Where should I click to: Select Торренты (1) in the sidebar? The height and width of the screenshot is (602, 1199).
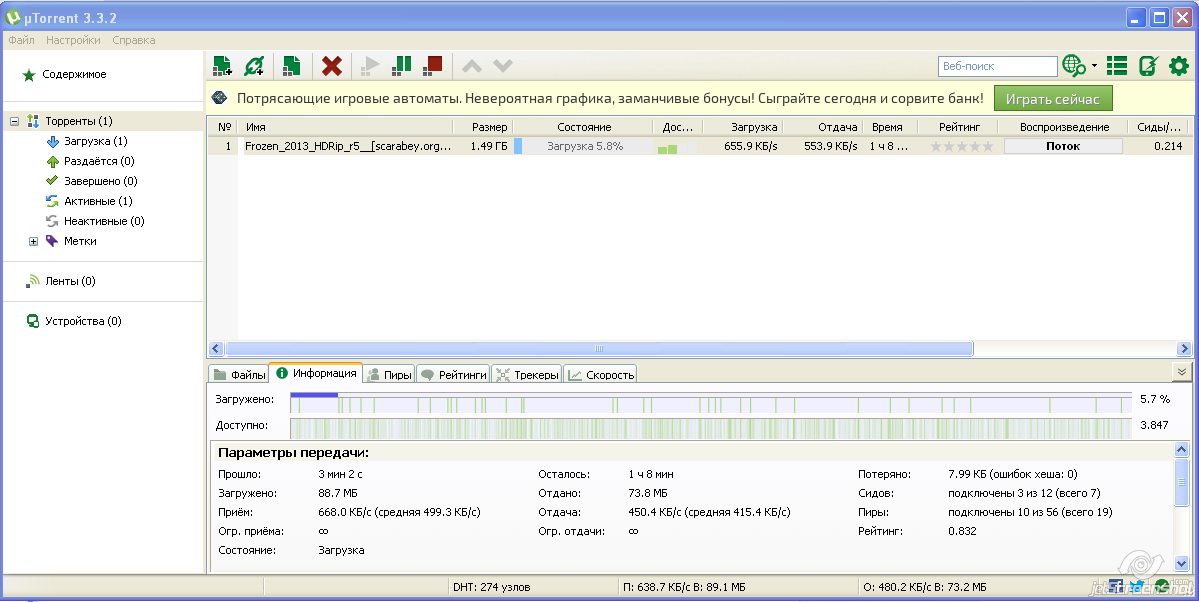(79, 121)
